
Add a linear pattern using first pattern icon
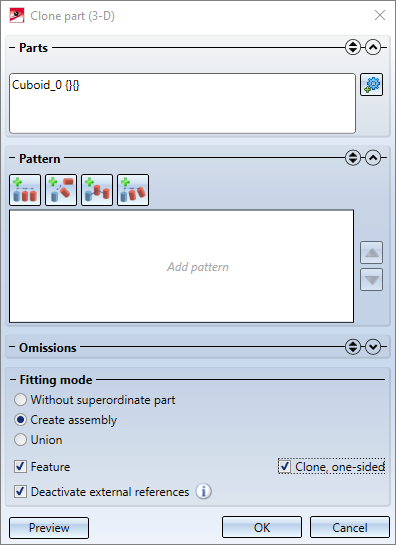click(x=25, y=190)
